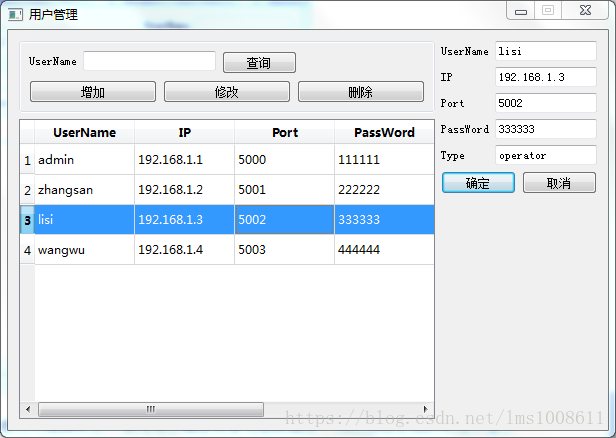
Task: Focus the UserName search field
Action: (x=149, y=61)
